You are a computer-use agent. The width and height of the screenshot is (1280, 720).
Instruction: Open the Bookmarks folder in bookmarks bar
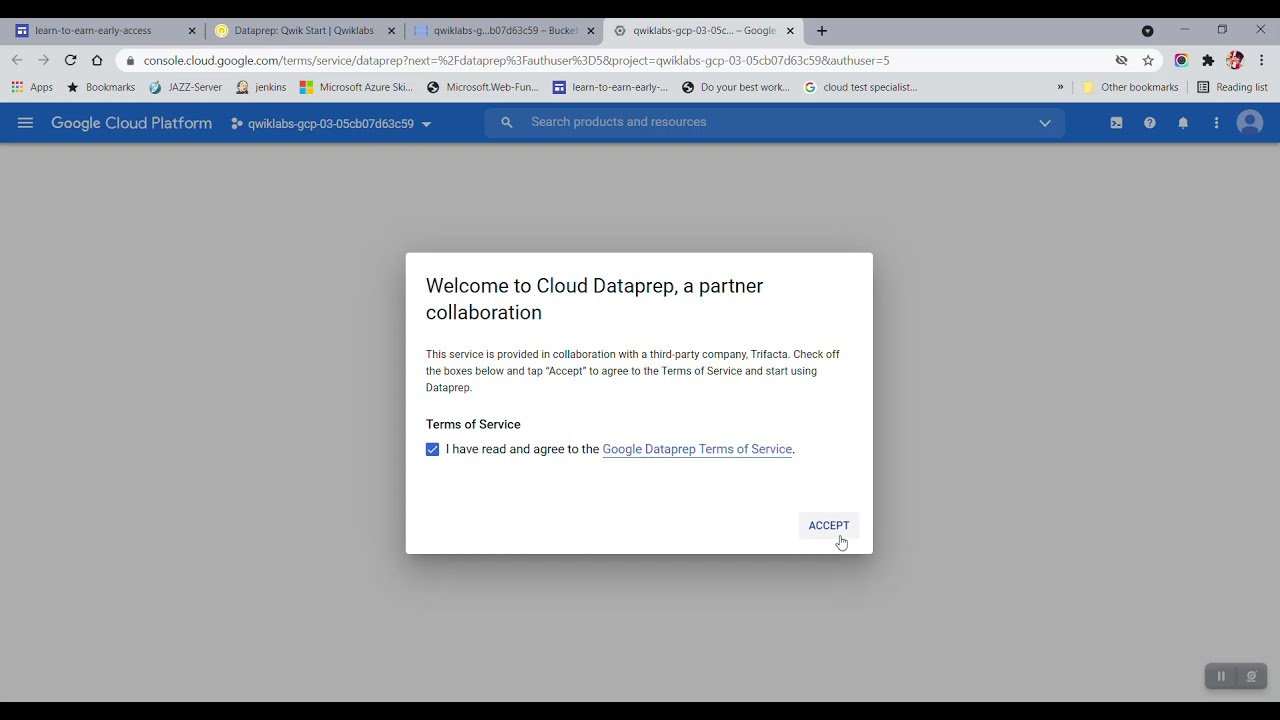click(101, 87)
